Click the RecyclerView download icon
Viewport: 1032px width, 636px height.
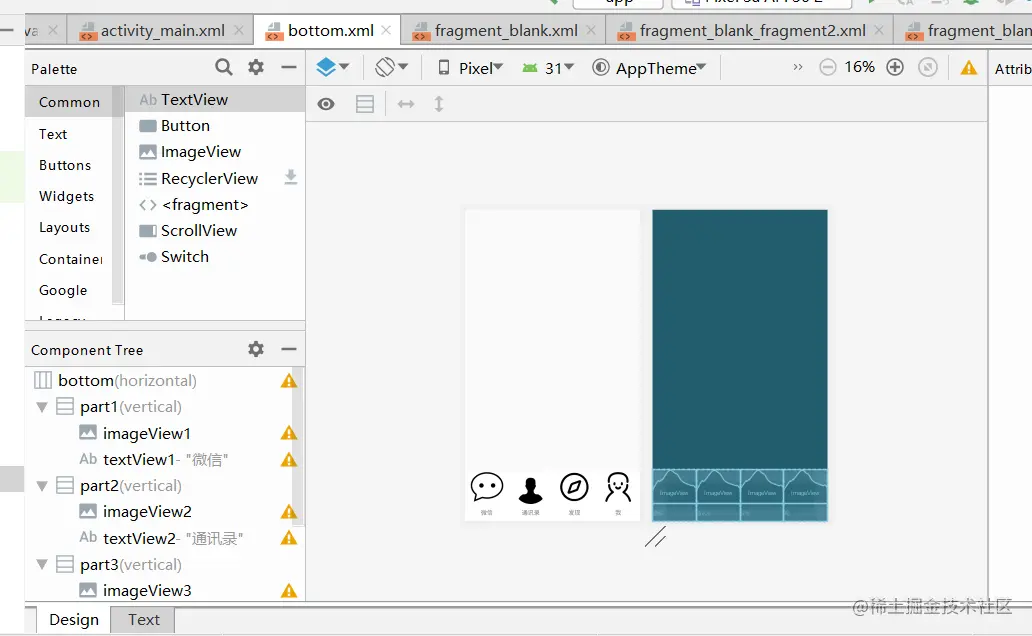(x=291, y=178)
